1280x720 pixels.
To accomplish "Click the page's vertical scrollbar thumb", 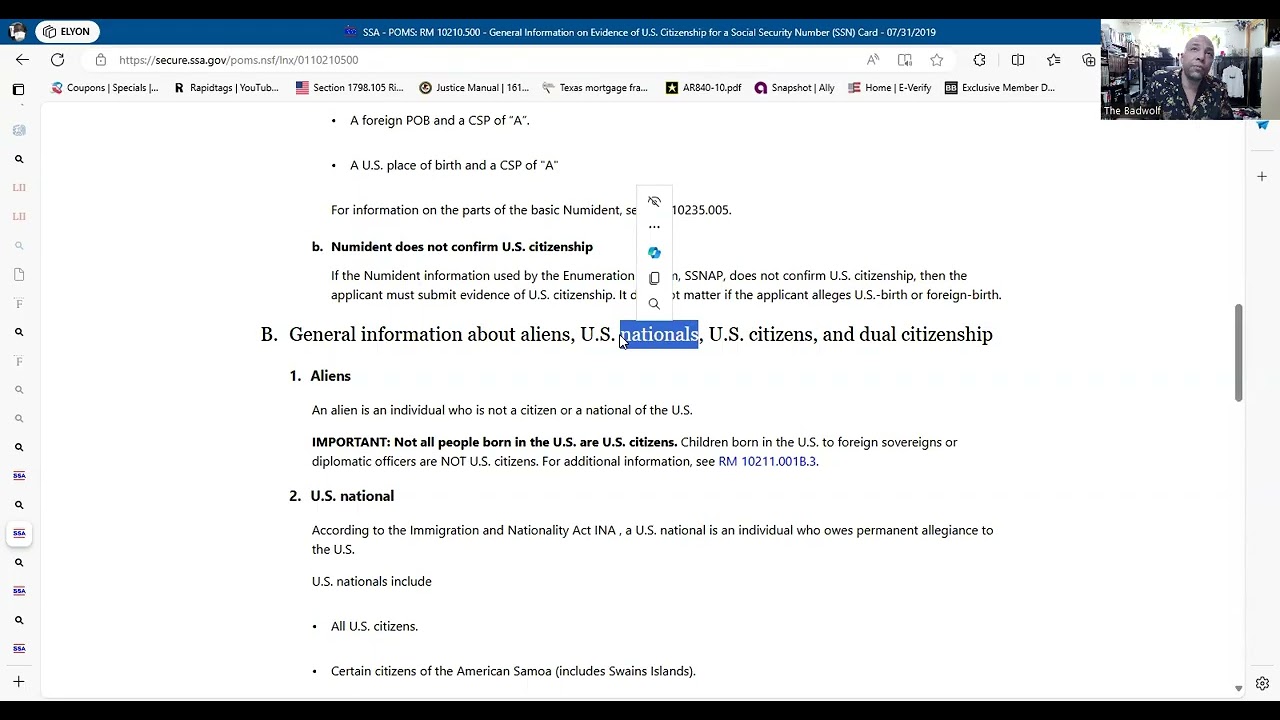I will pyautogui.click(x=1238, y=352).
